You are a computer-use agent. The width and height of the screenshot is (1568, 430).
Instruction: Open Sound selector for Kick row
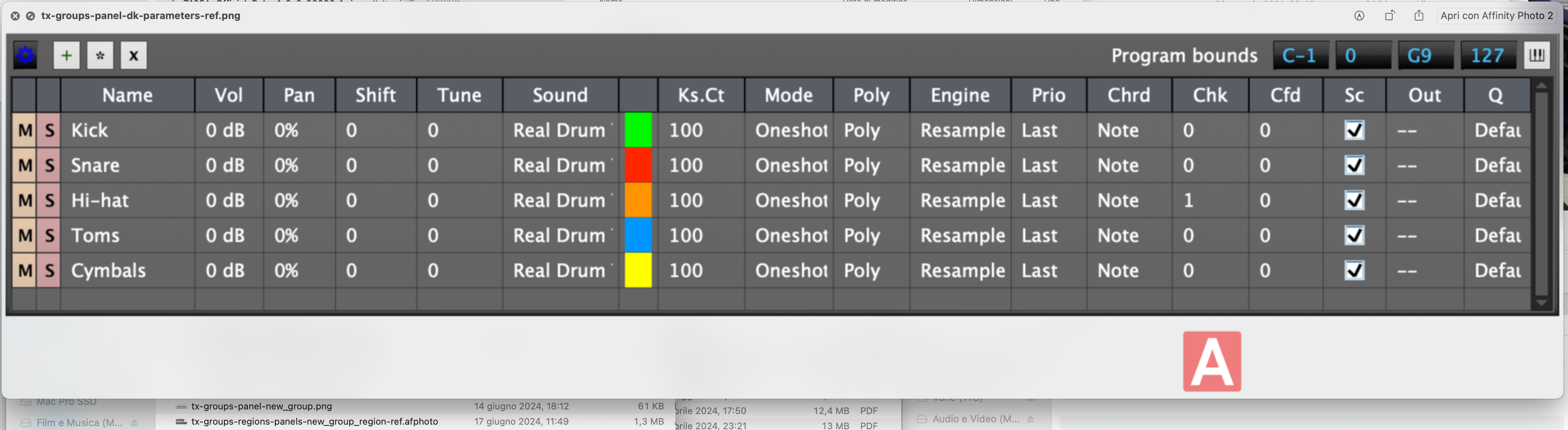pos(561,130)
